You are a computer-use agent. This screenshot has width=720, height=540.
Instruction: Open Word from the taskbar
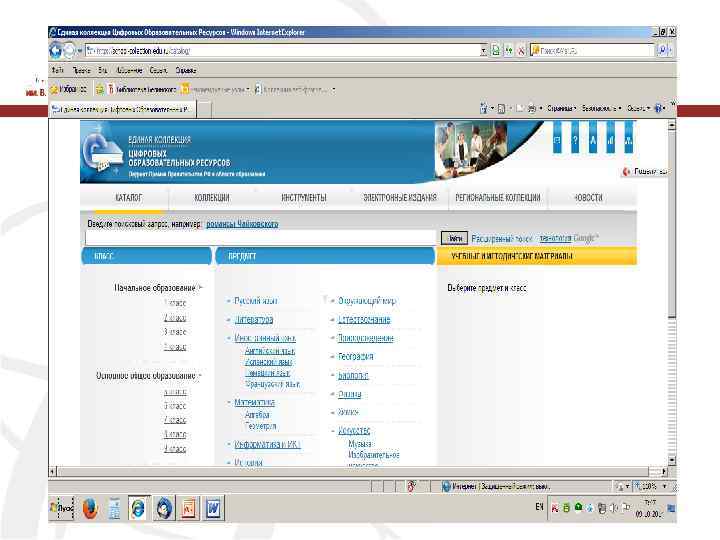pos(213,508)
